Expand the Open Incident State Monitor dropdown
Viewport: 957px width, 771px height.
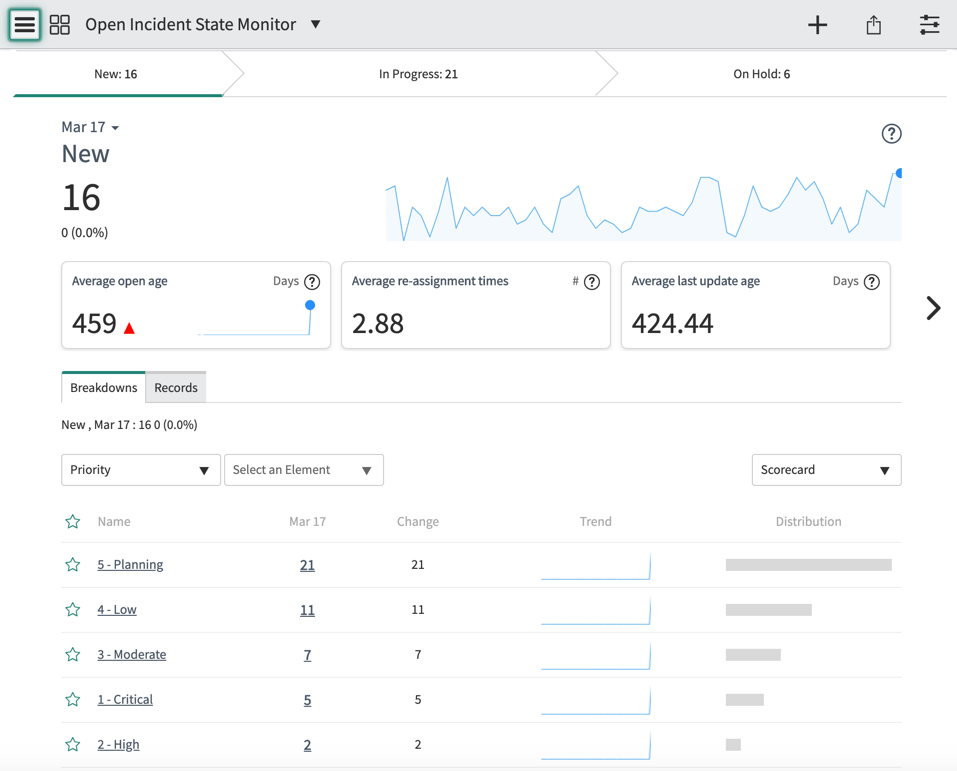coord(316,24)
